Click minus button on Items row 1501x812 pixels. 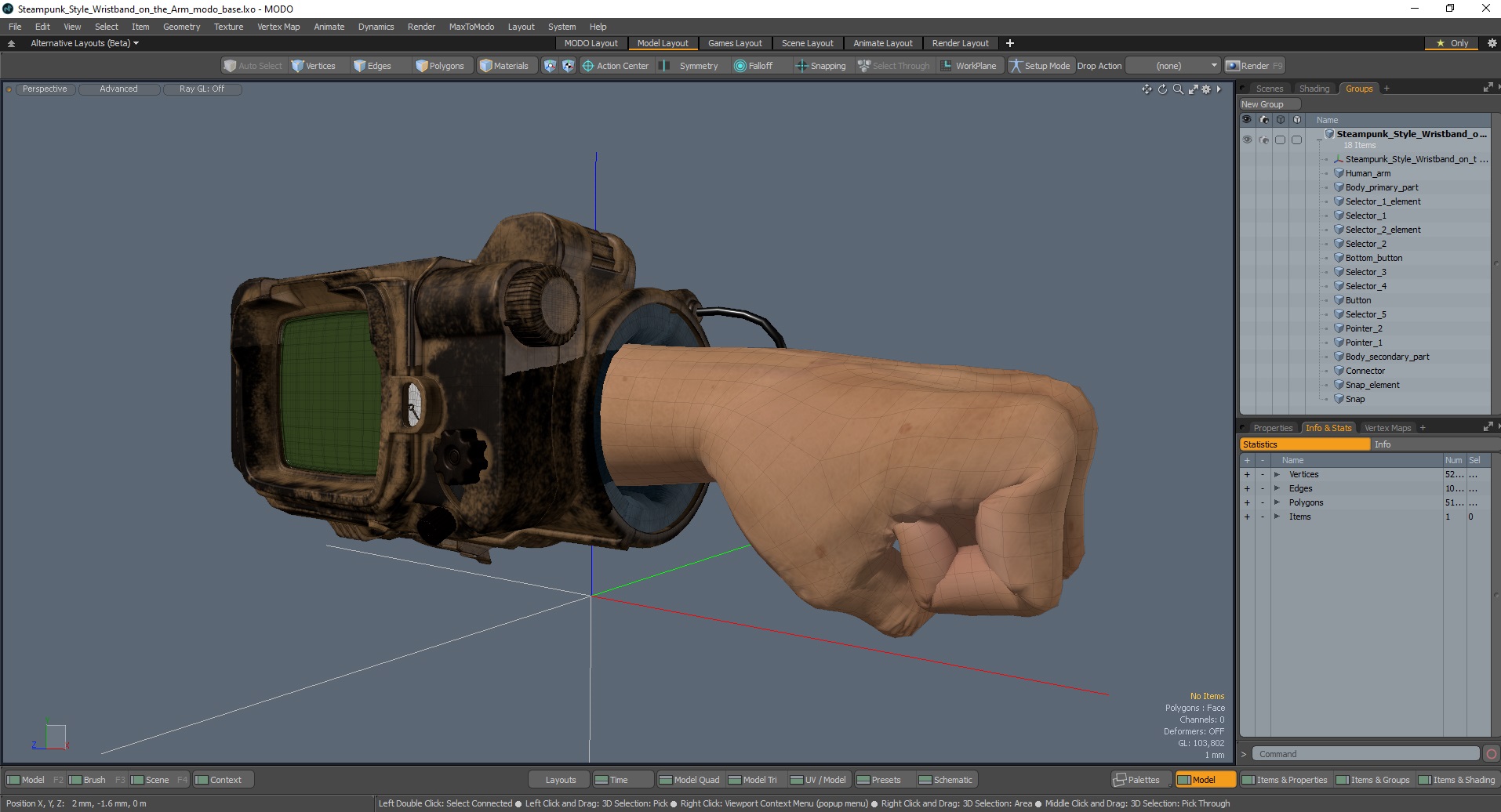point(1263,517)
